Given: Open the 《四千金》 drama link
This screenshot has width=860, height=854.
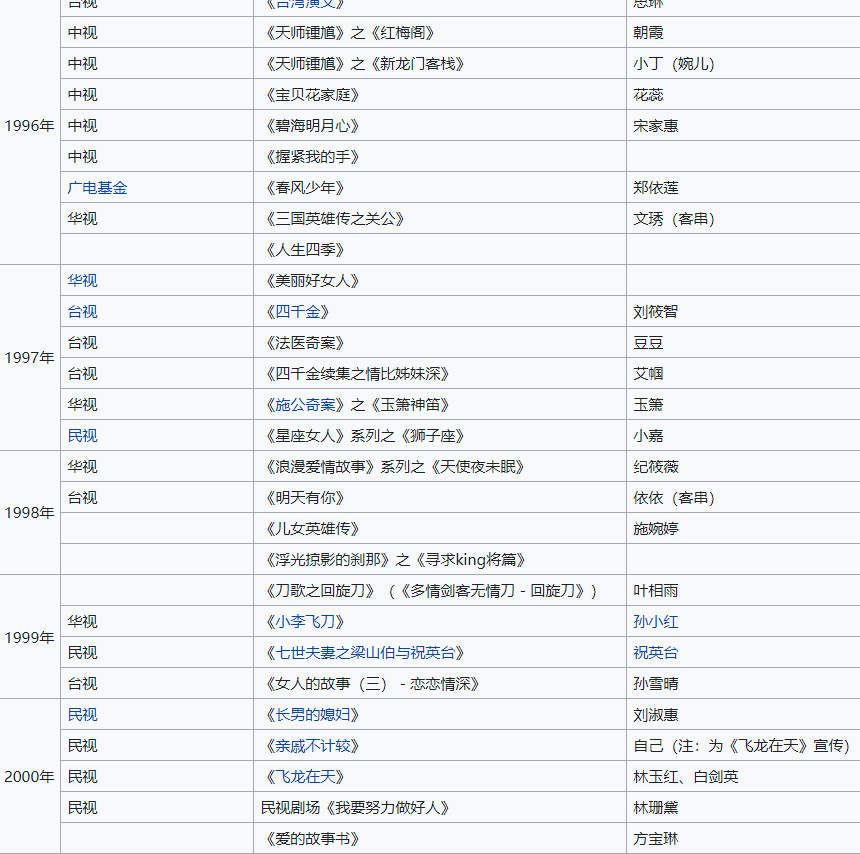Looking at the screenshot, I should (x=298, y=312).
